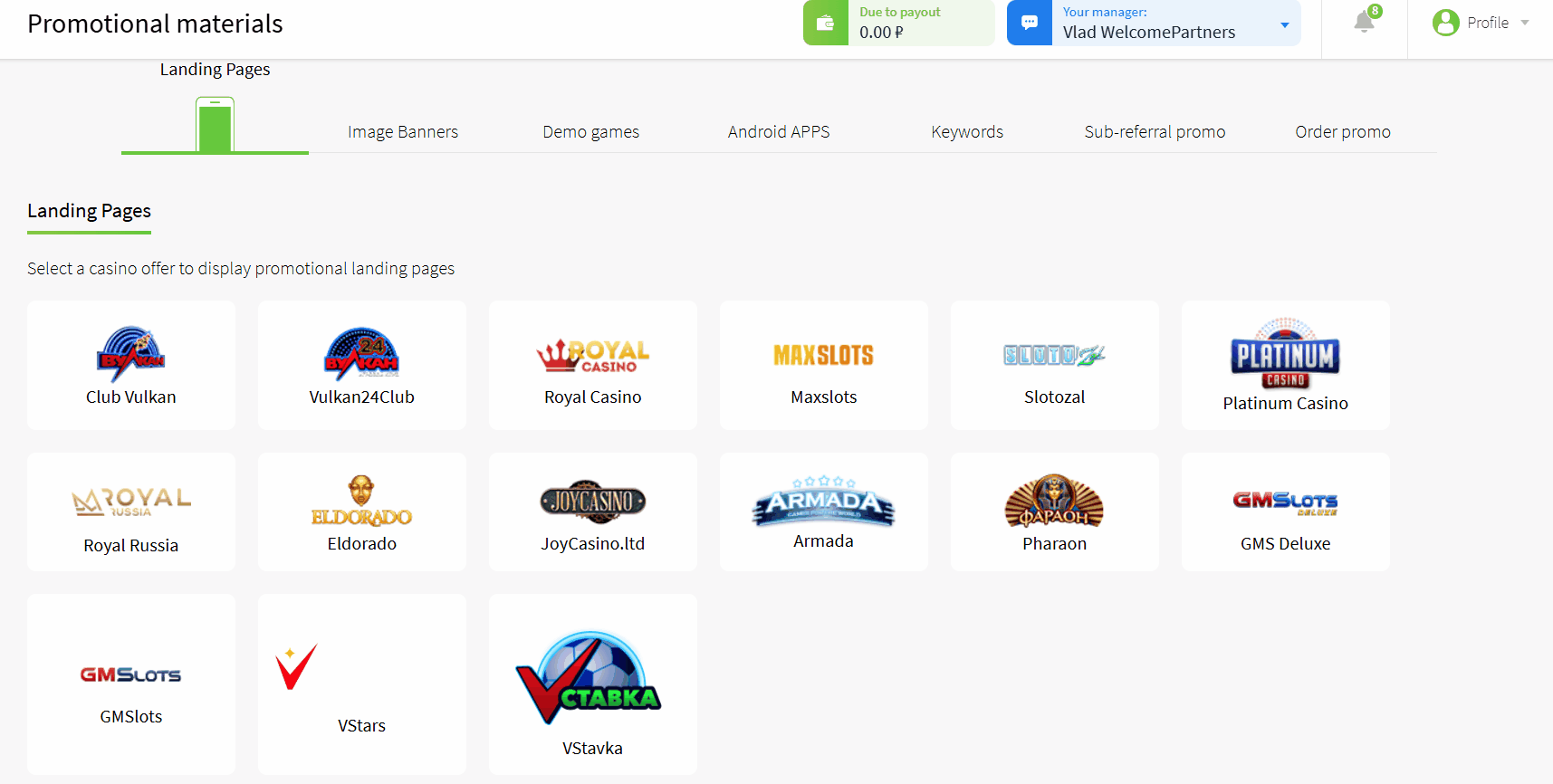Screen dimensions: 1553x784
Task: Click the Eldorado golden mask logo
Action: click(362, 501)
